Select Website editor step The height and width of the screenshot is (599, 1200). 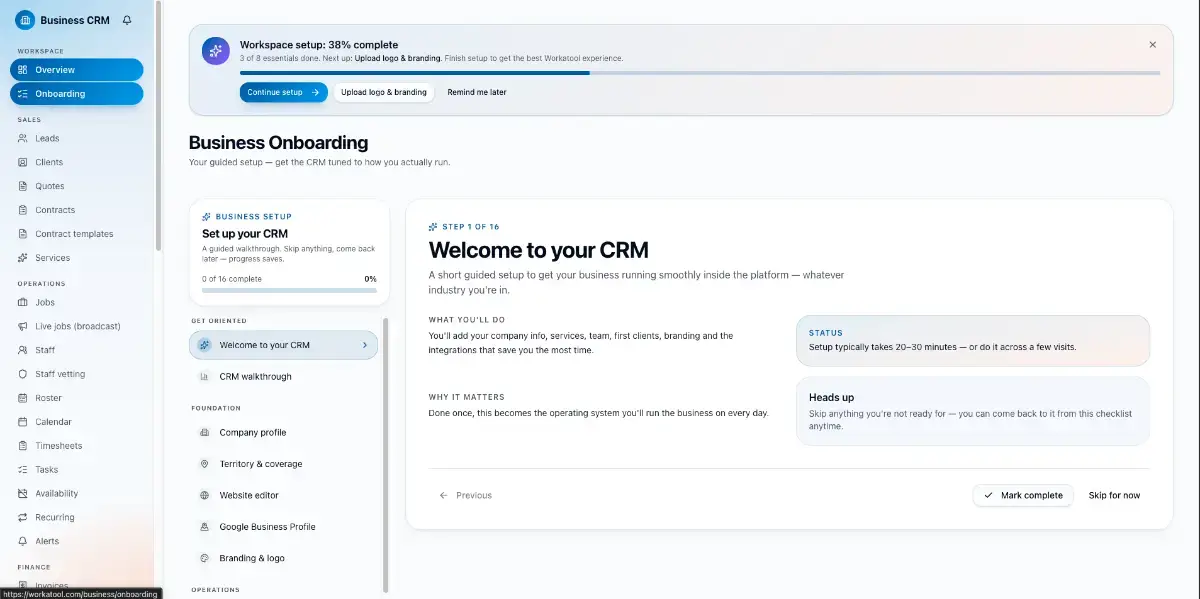[284, 496]
